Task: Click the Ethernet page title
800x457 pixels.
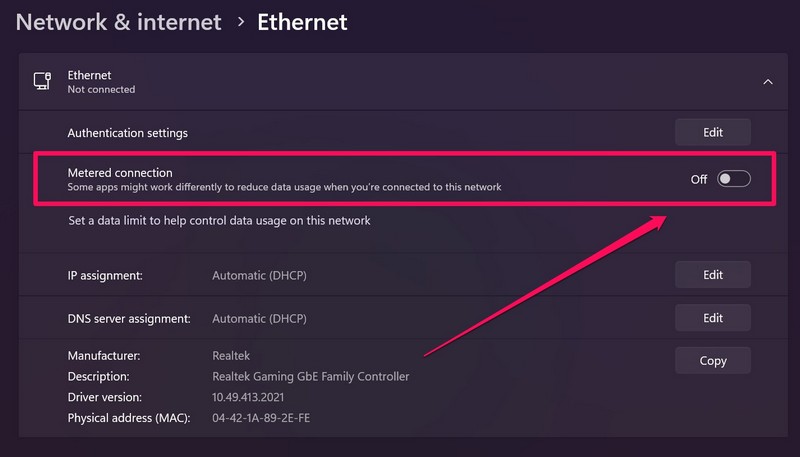Action: click(302, 21)
